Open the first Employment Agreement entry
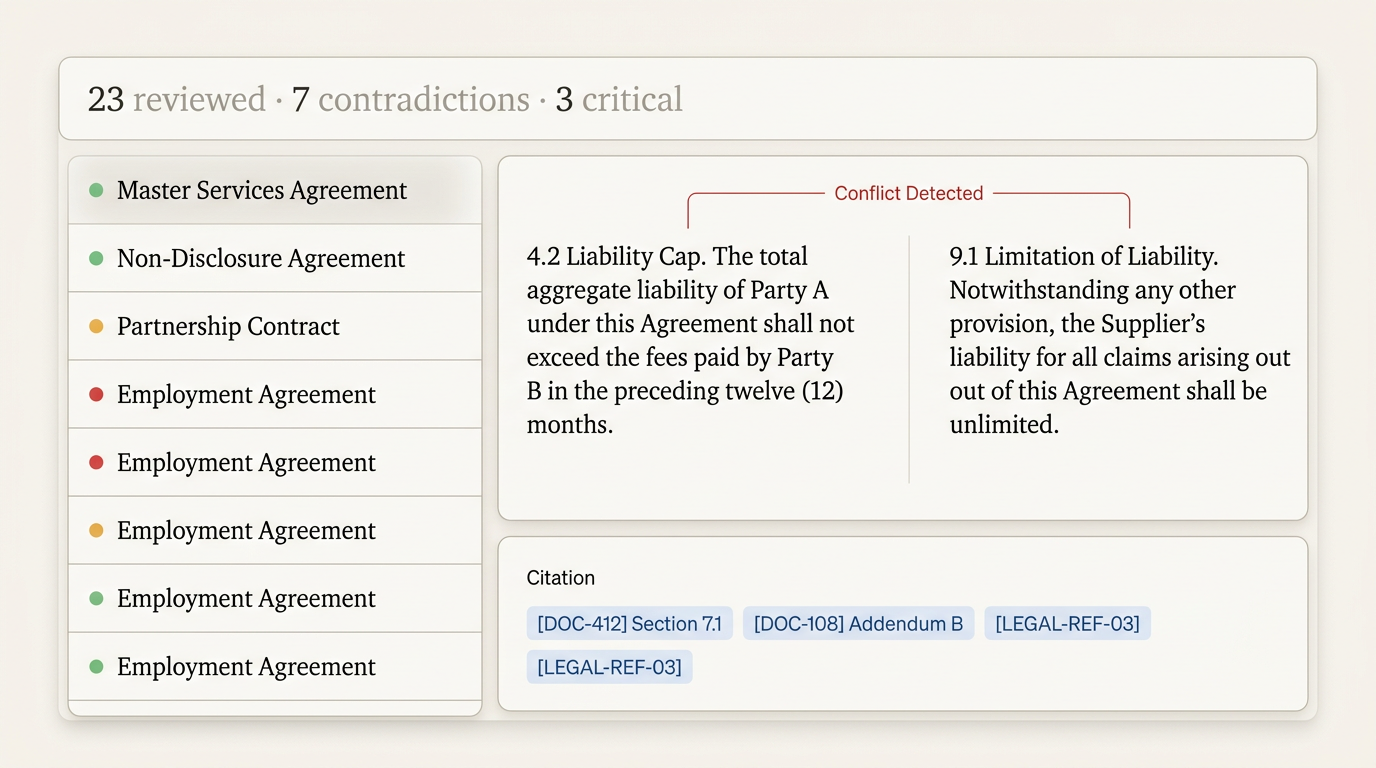 click(x=246, y=394)
